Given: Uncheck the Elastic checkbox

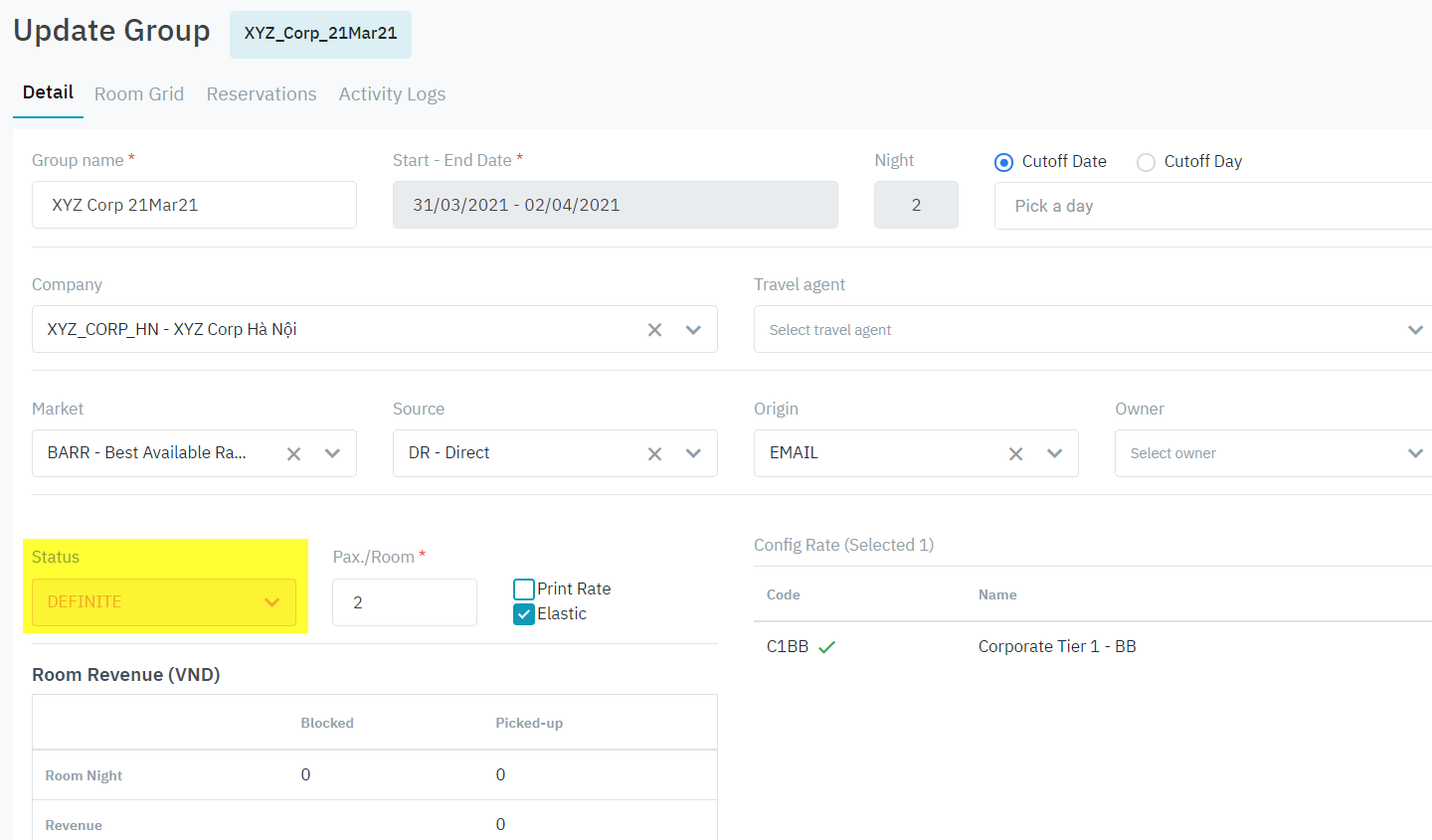Looking at the screenshot, I should 524,614.
